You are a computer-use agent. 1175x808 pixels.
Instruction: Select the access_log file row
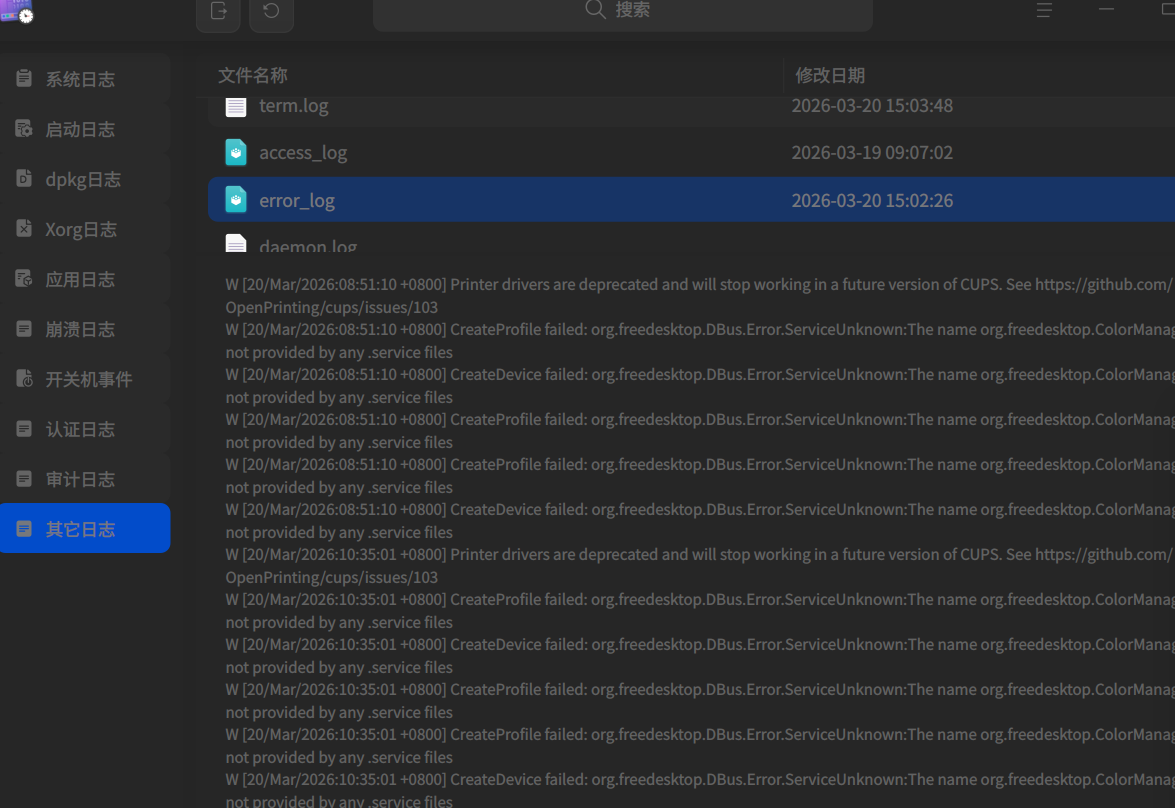[x=691, y=152]
